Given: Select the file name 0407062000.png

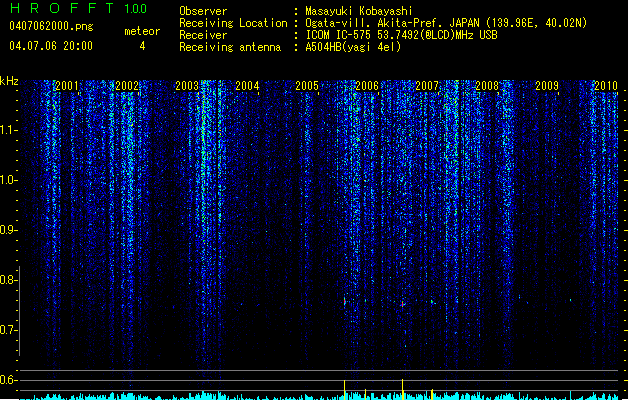Looking at the screenshot, I should pos(51,26).
